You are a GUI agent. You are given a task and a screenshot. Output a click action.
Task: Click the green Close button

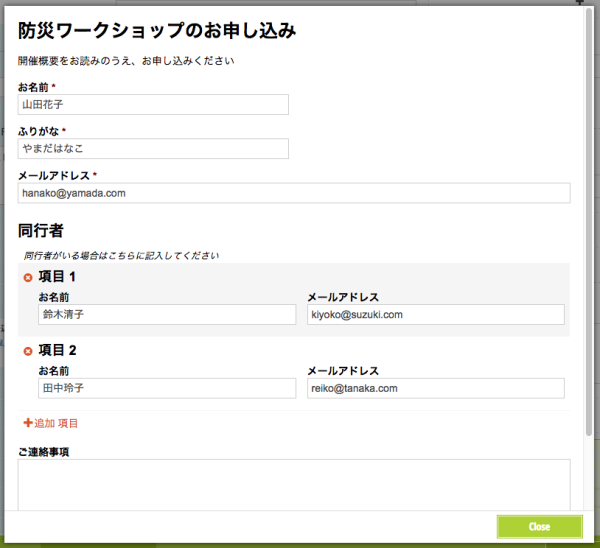tap(540, 527)
